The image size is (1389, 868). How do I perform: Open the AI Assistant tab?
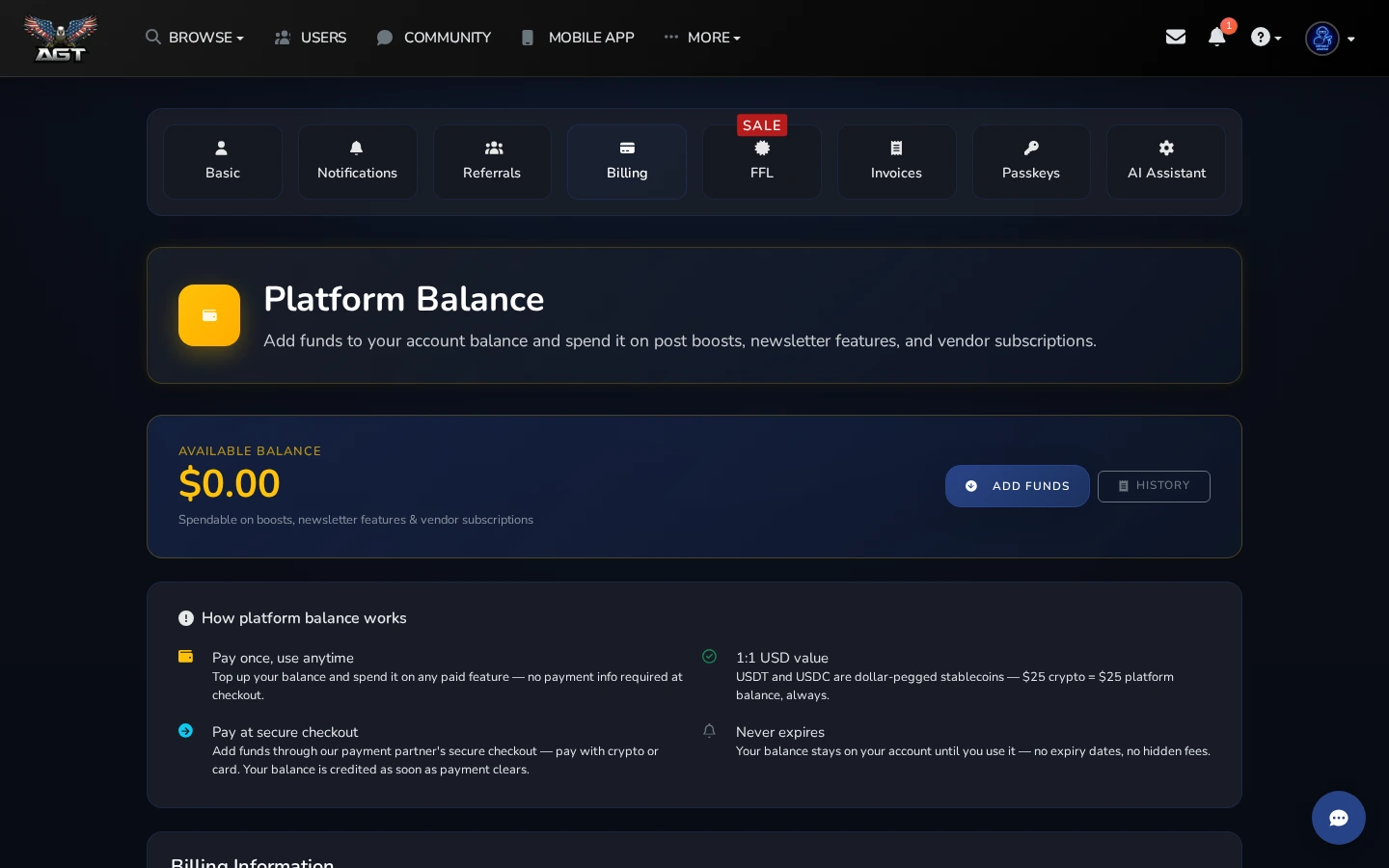pos(1166,162)
